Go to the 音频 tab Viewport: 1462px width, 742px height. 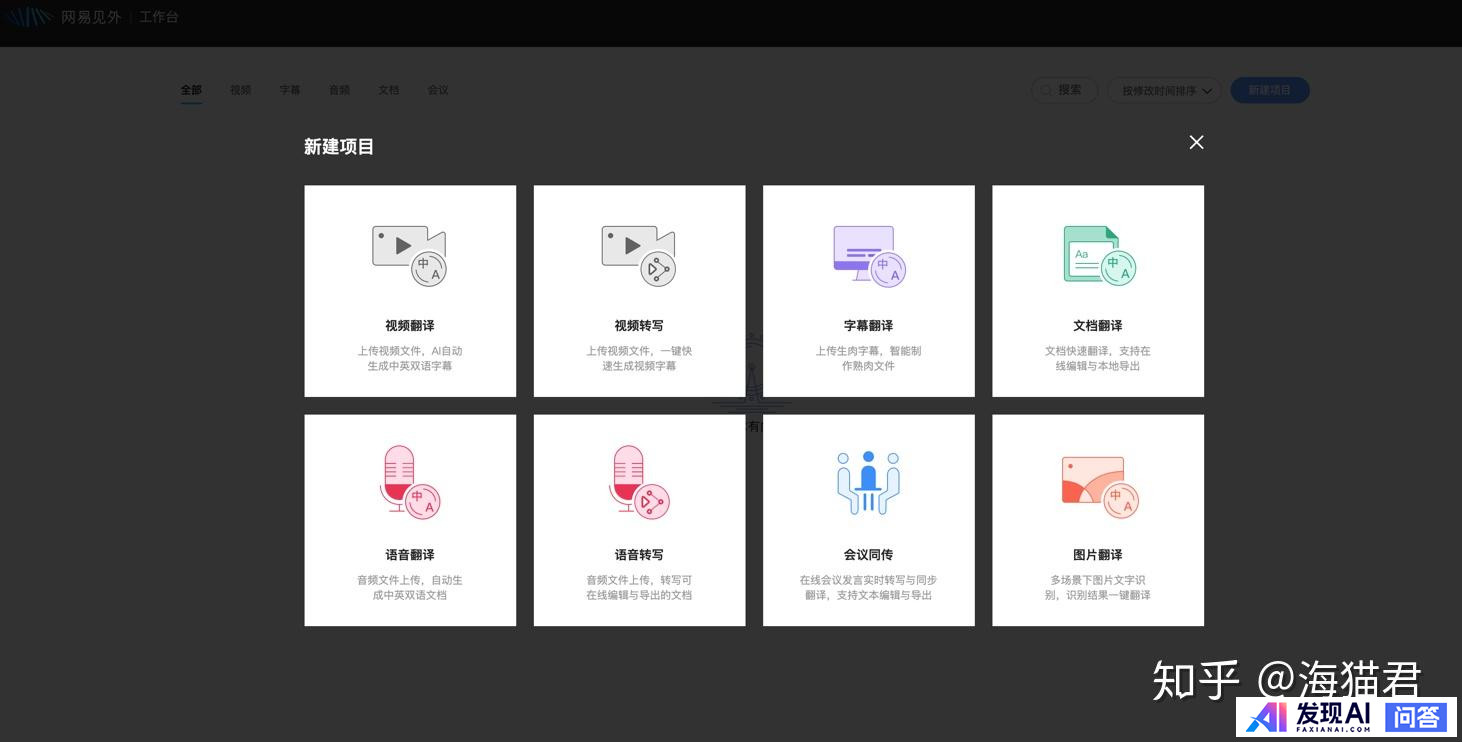(x=339, y=90)
